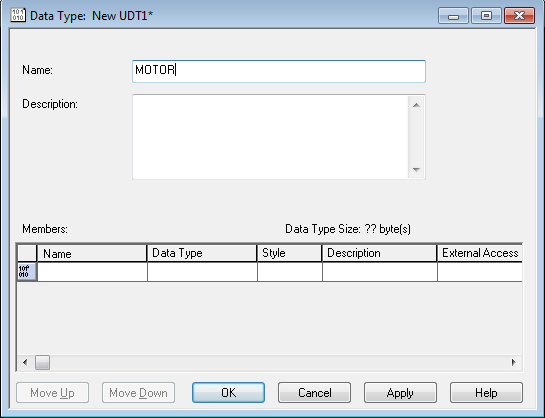545x418 pixels.
Task: Click the empty member Style cell
Action: click(290, 271)
